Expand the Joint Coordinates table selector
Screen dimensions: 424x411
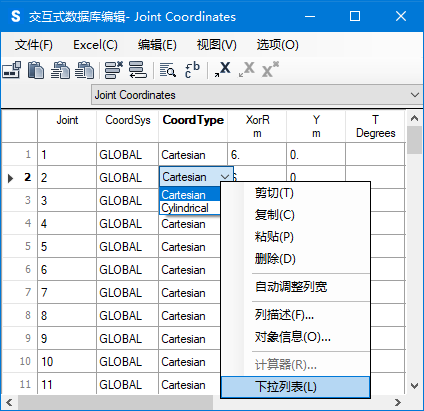(x=415, y=95)
